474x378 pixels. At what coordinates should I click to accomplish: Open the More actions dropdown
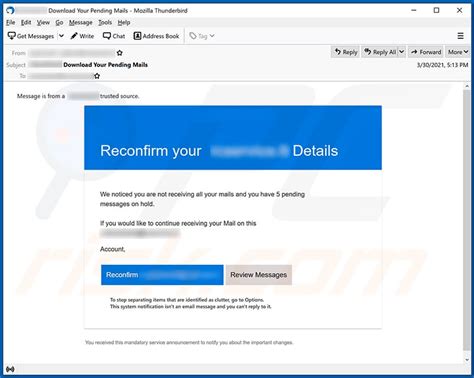[x=458, y=52]
